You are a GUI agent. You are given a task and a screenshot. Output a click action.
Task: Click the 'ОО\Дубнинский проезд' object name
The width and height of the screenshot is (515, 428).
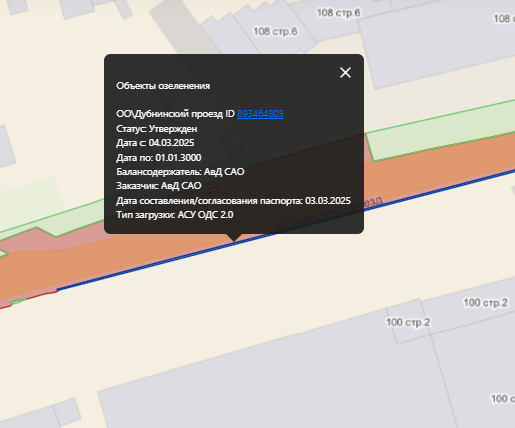[169, 114]
